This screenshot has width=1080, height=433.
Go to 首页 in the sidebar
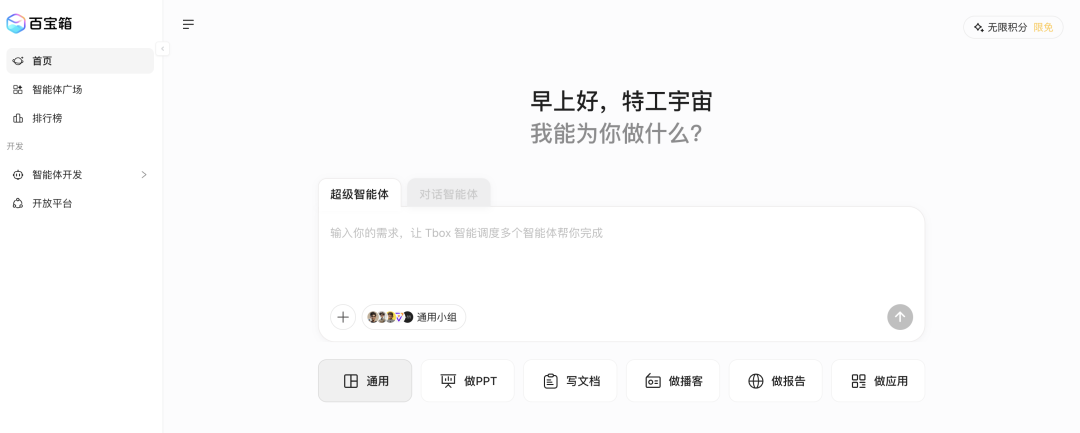[80, 61]
